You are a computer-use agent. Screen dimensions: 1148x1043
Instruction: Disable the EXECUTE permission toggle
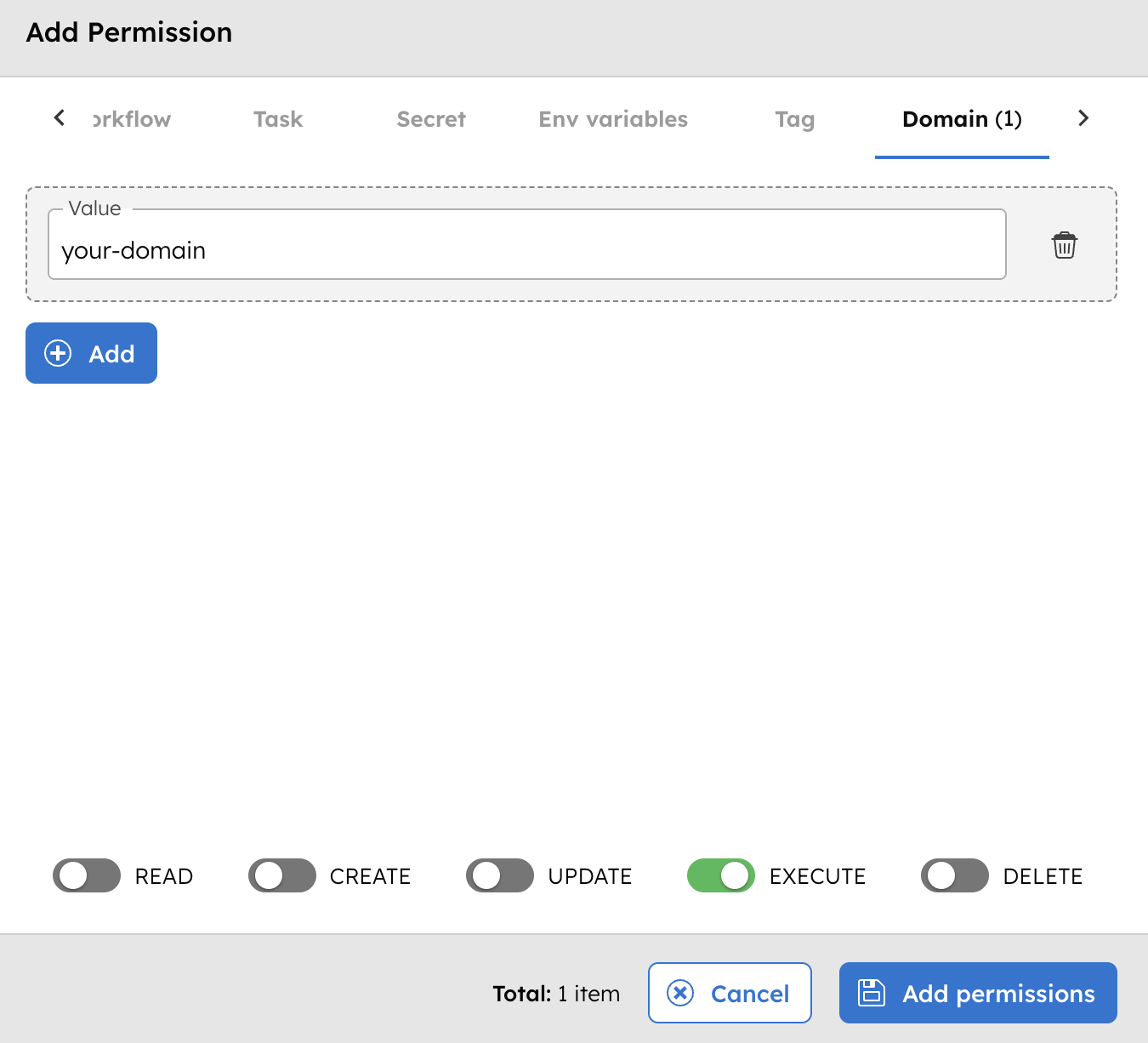(720, 875)
